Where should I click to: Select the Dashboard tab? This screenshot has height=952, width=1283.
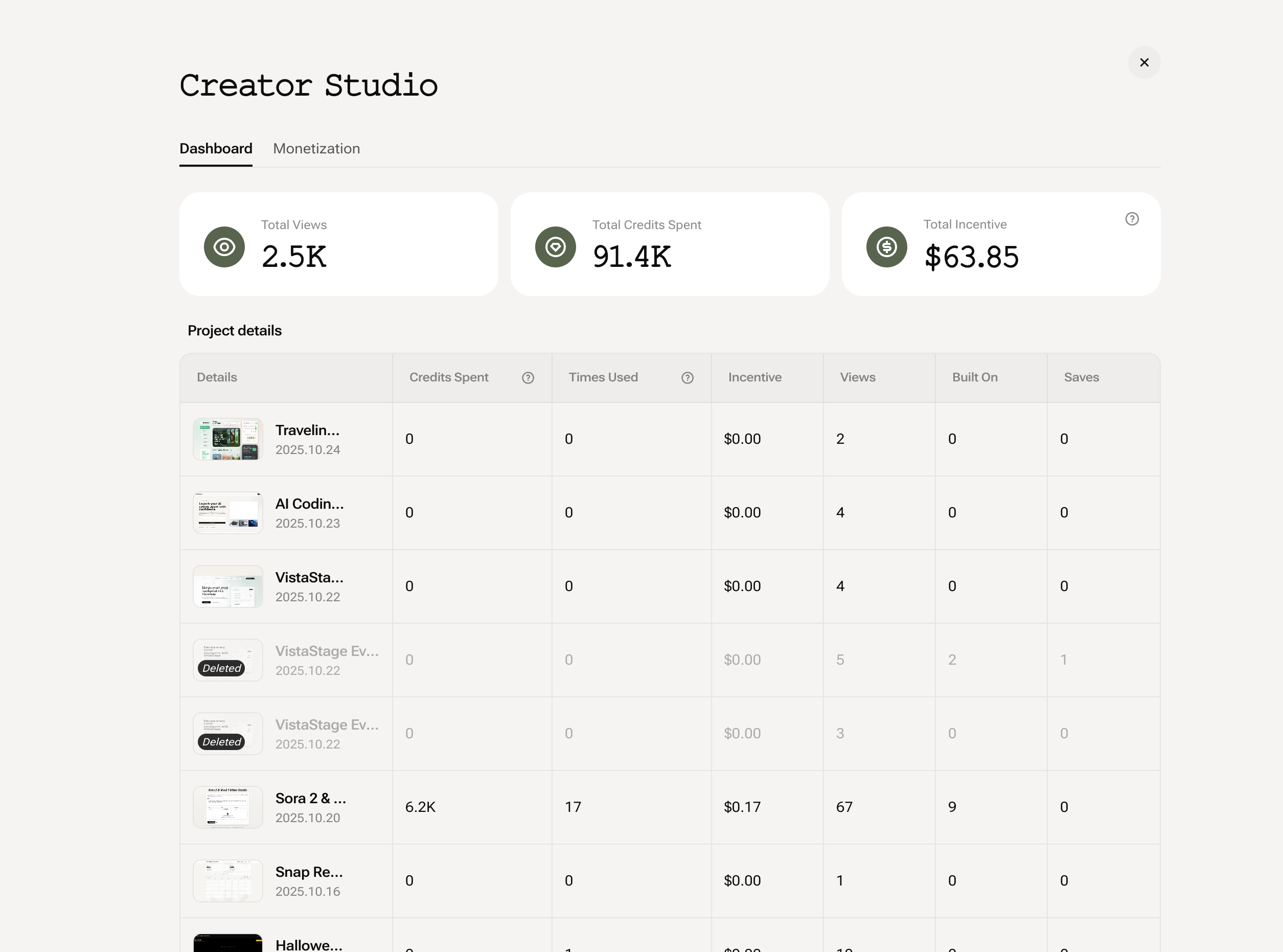(x=216, y=149)
